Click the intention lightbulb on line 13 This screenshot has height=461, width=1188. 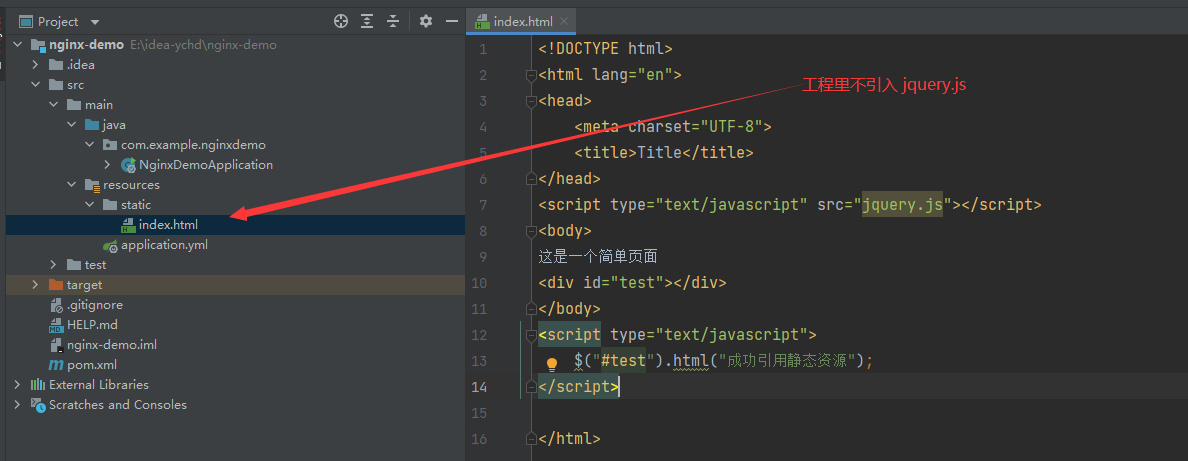point(552,364)
